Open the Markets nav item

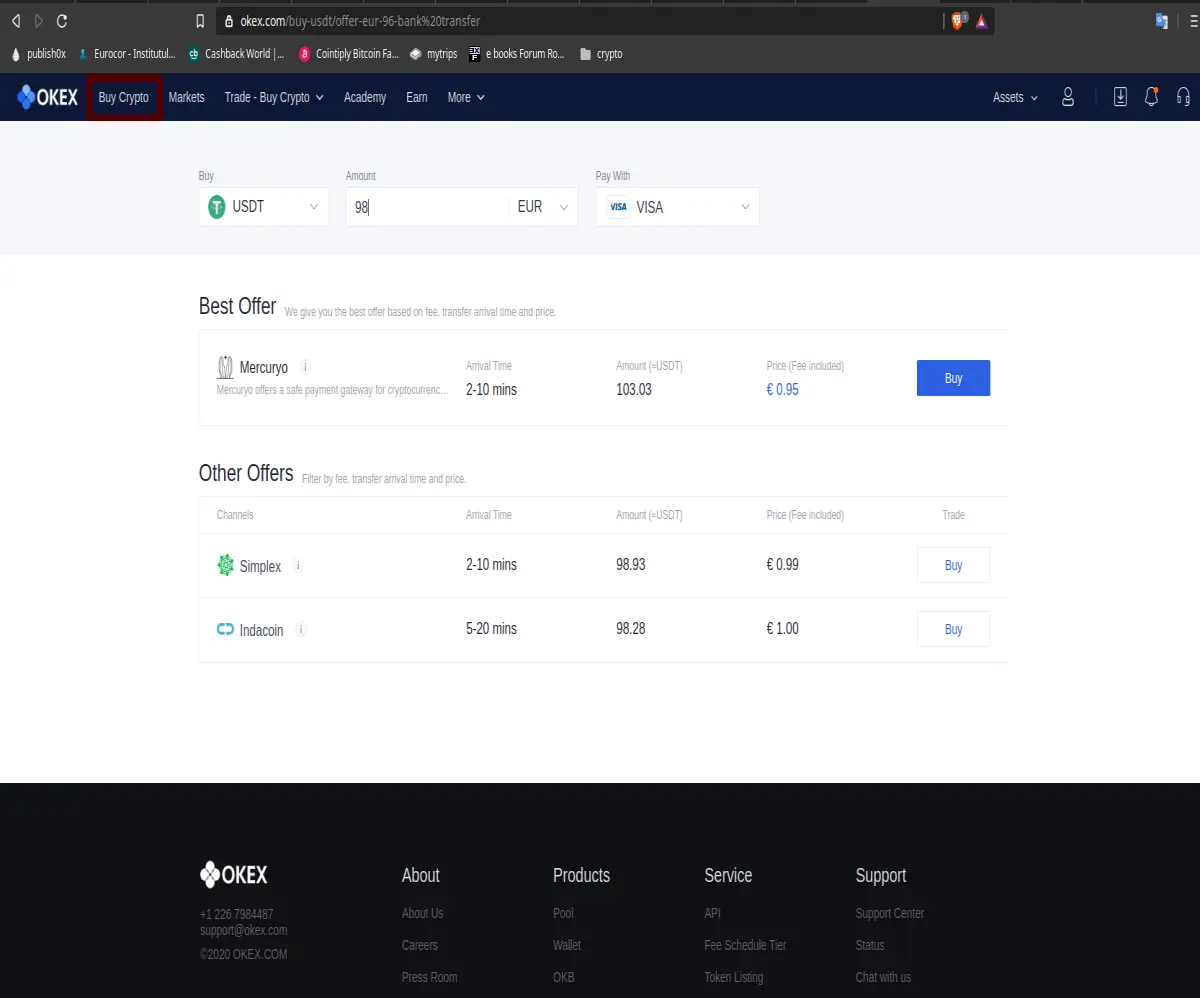click(x=187, y=97)
